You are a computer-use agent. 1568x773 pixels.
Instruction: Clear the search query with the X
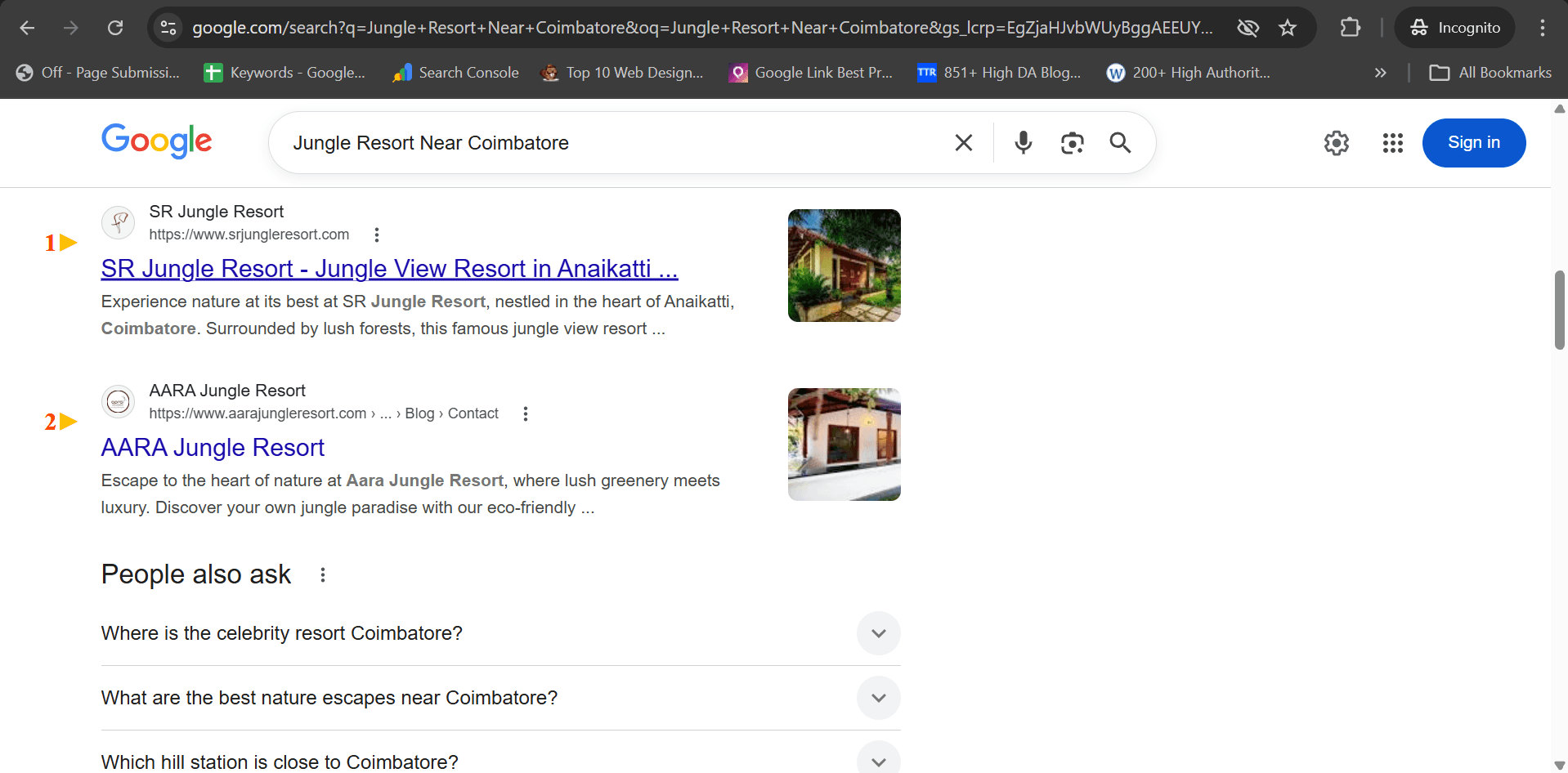(964, 143)
